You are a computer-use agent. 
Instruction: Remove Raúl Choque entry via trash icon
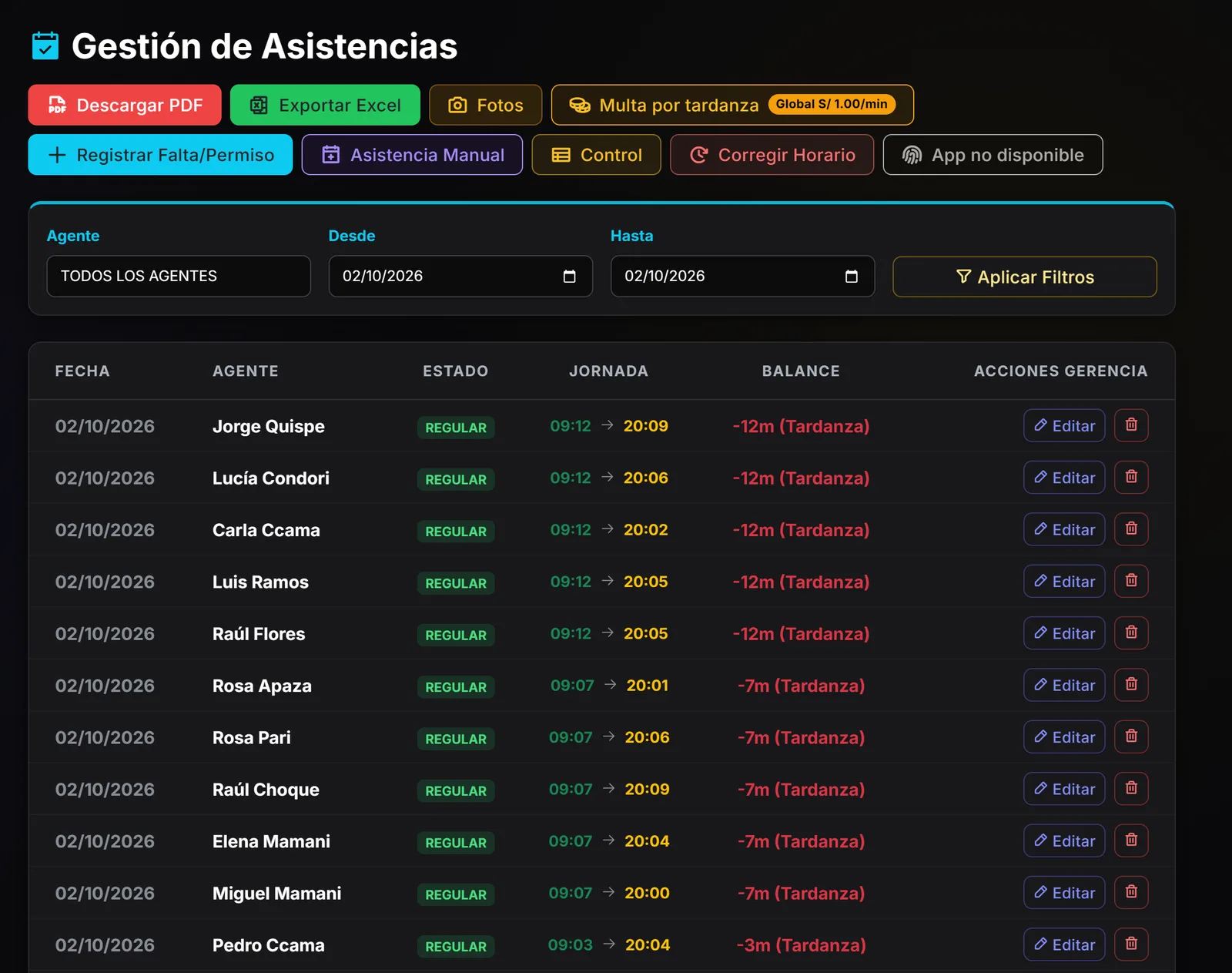[1131, 789]
